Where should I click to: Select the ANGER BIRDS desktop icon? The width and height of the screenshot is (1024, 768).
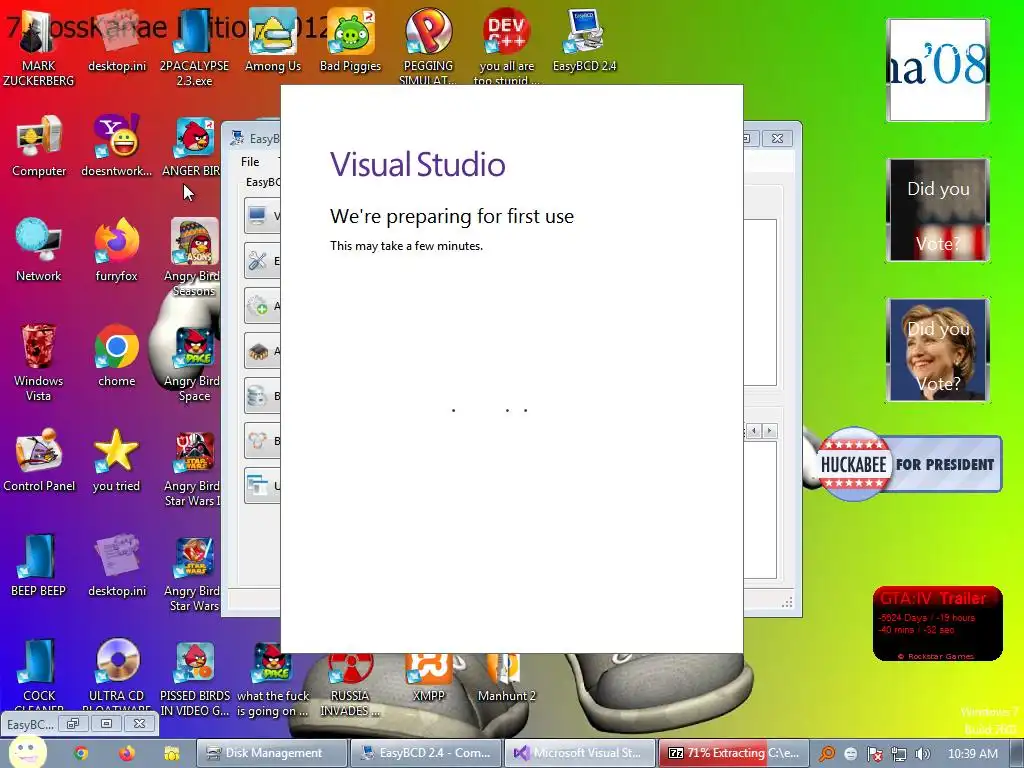pyautogui.click(x=191, y=146)
